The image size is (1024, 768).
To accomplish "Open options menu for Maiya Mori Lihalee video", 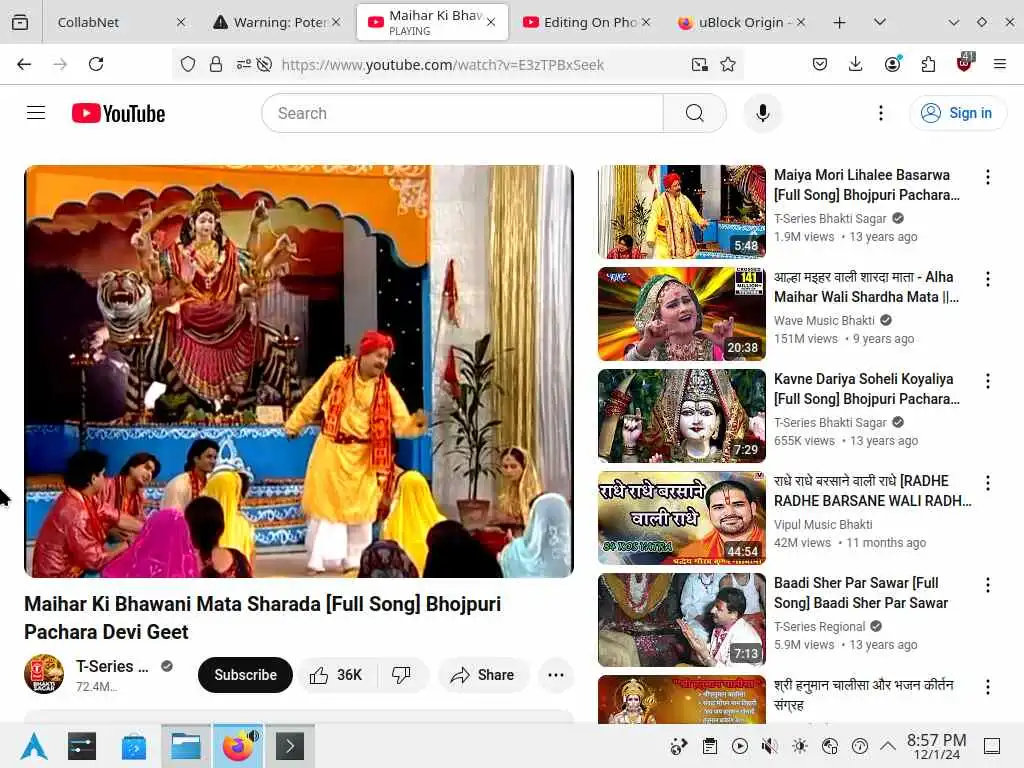I will pos(988,177).
